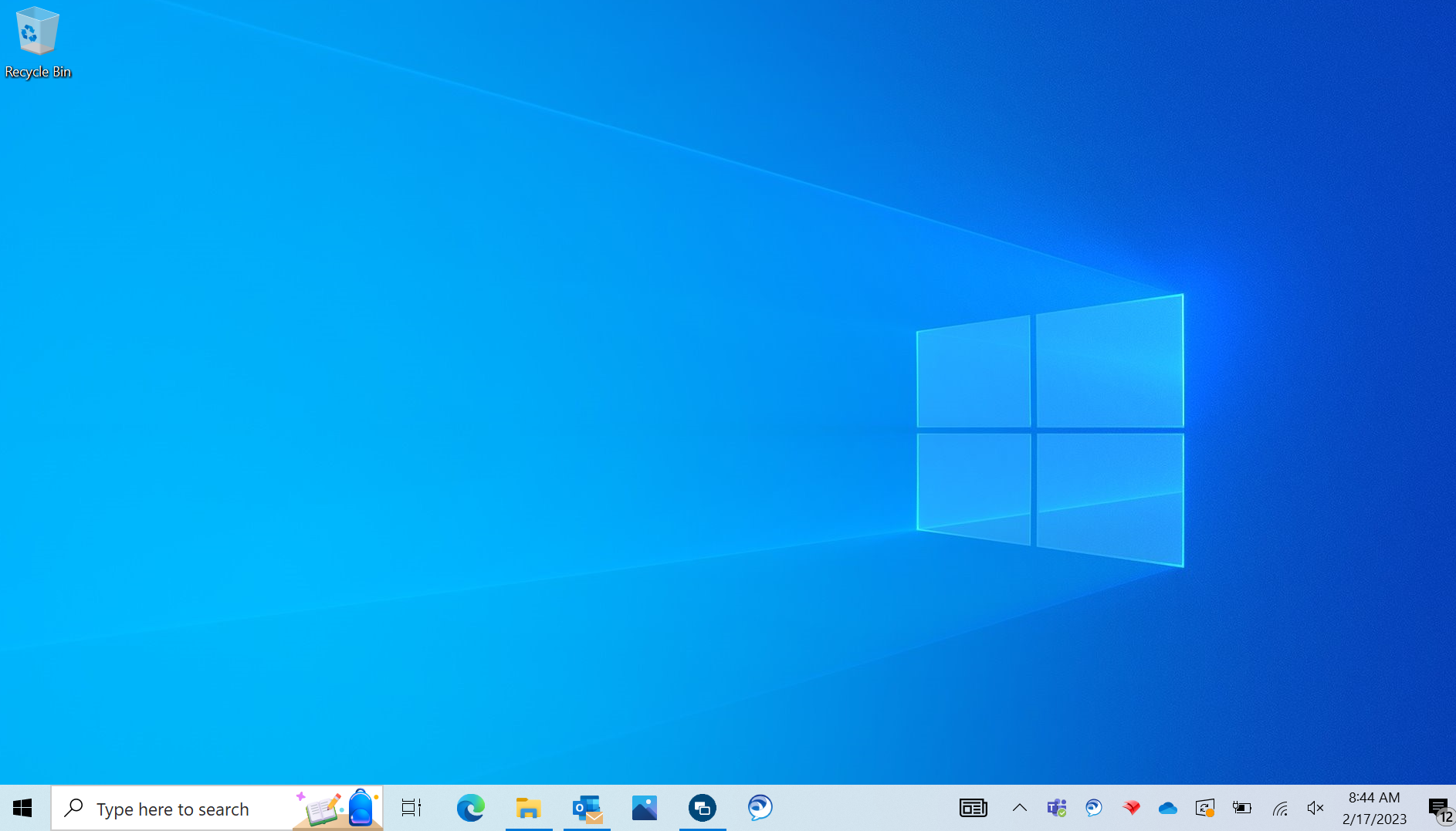
Task: Click the muted volume speaker icon
Action: [x=1315, y=808]
